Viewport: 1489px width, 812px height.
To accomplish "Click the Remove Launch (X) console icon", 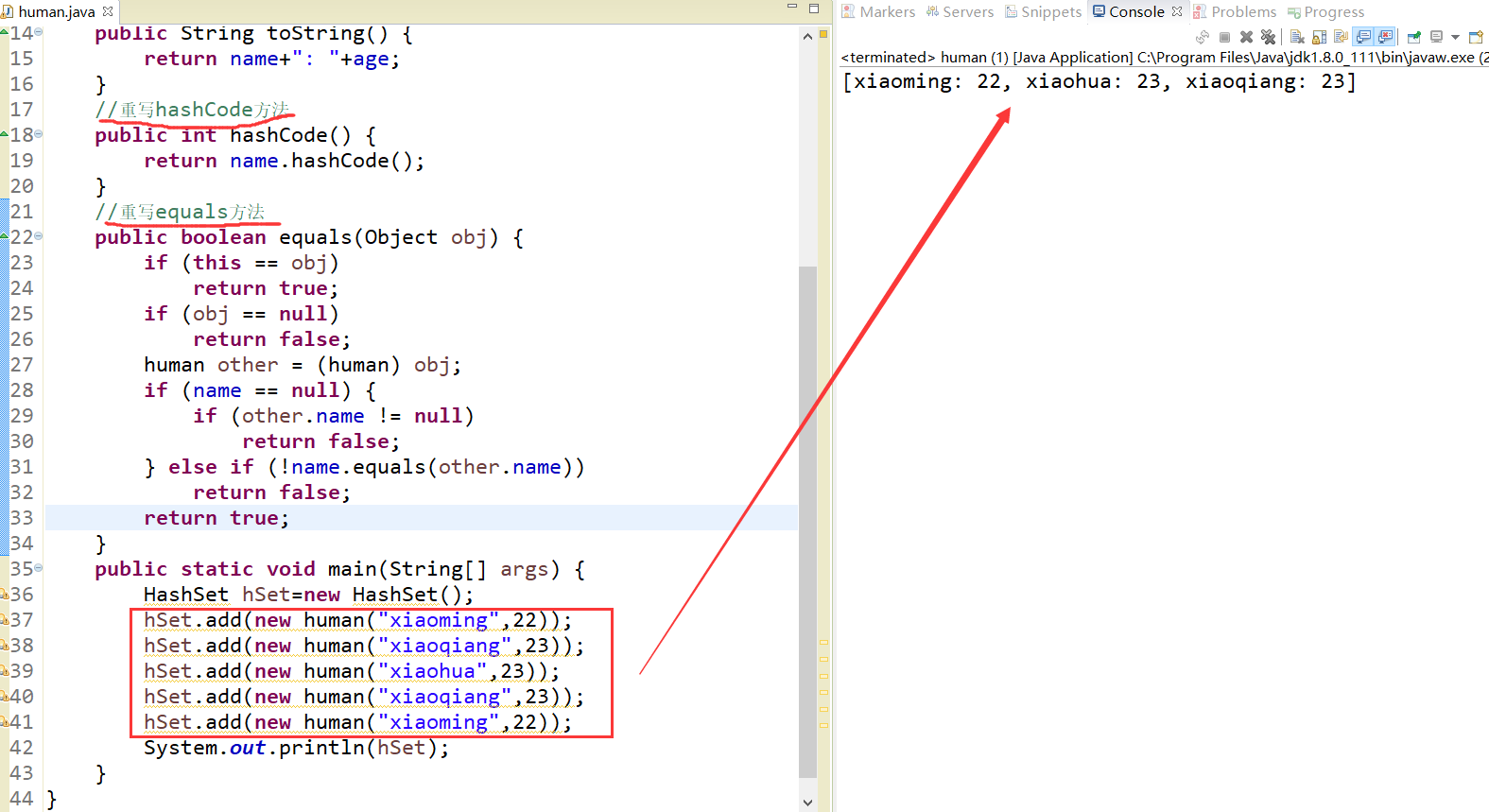I will 1246,37.
